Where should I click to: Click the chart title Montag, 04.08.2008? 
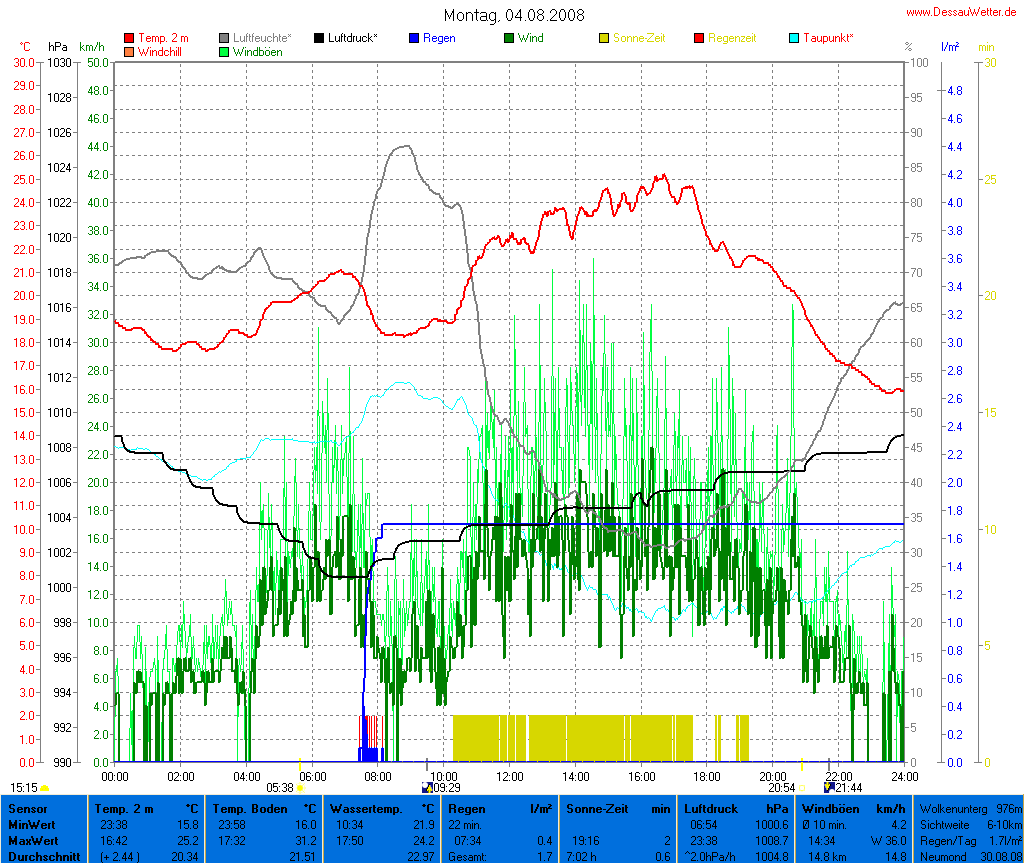click(514, 15)
